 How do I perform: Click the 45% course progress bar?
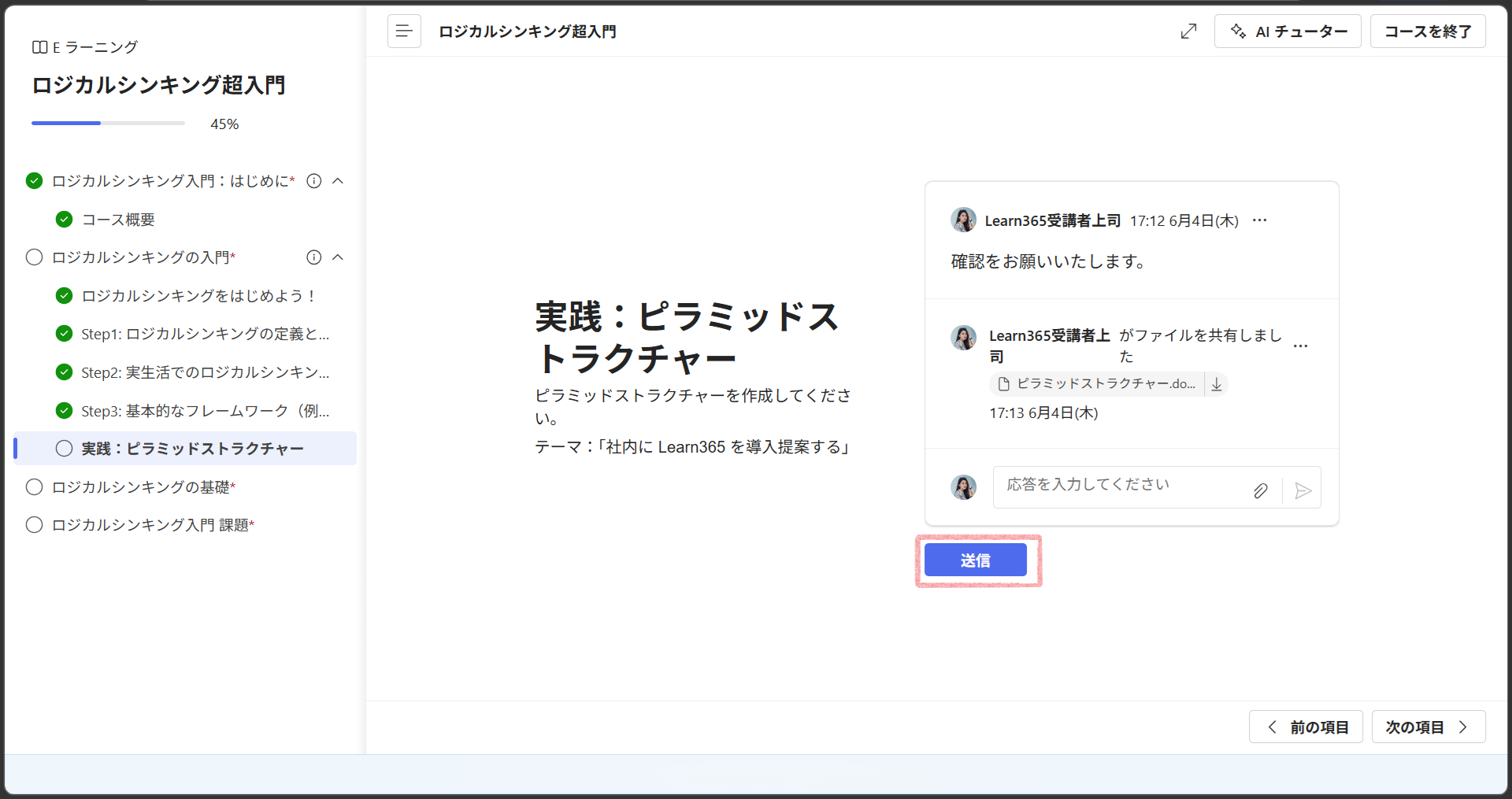tap(108, 124)
